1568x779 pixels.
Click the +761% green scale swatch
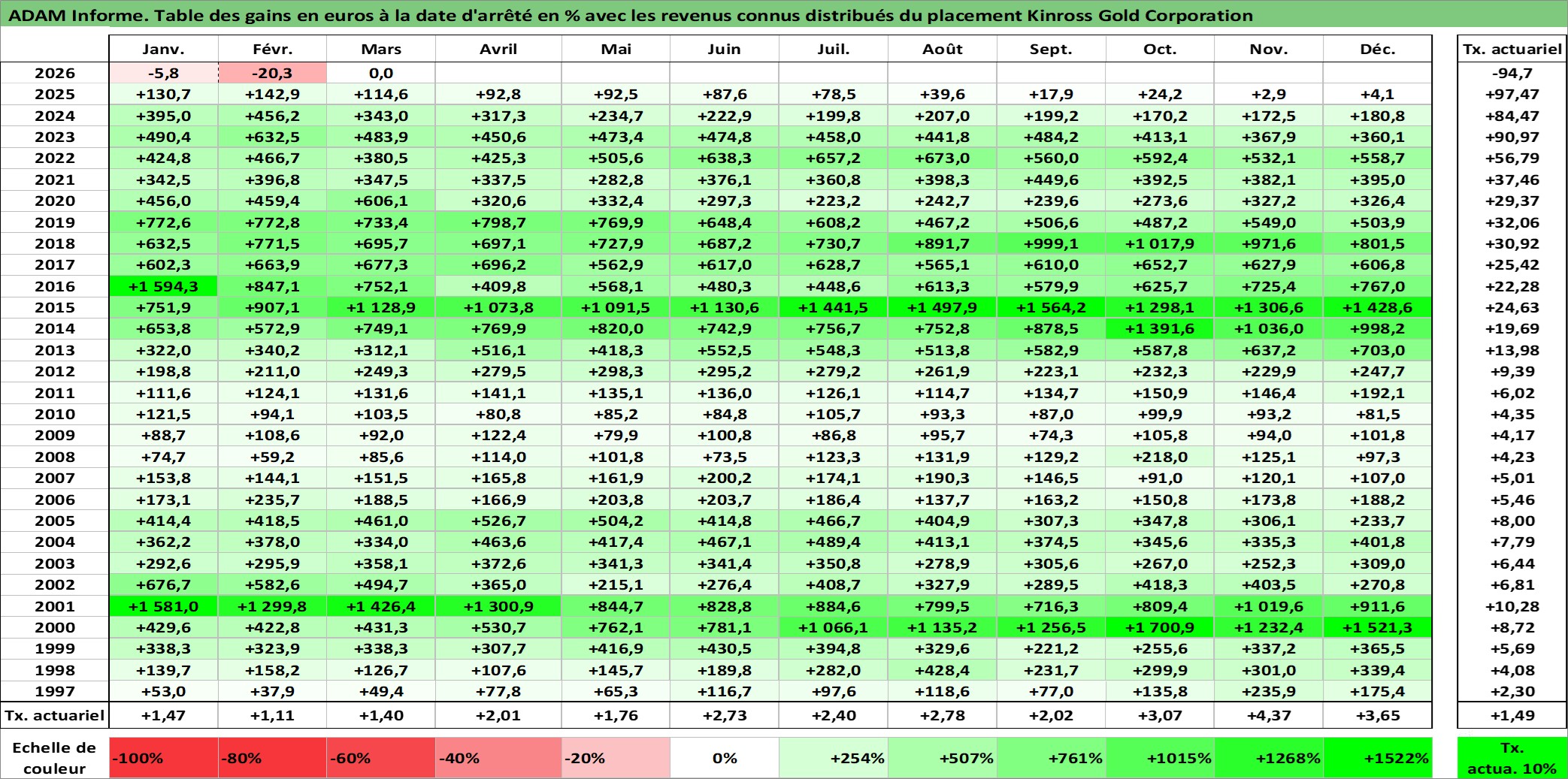[x=1052, y=758]
